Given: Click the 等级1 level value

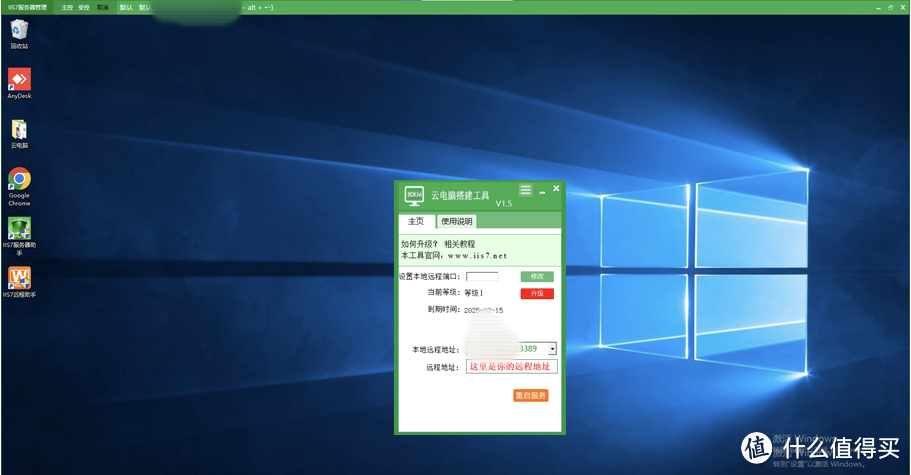Looking at the screenshot, I should (x=474, y=293).
